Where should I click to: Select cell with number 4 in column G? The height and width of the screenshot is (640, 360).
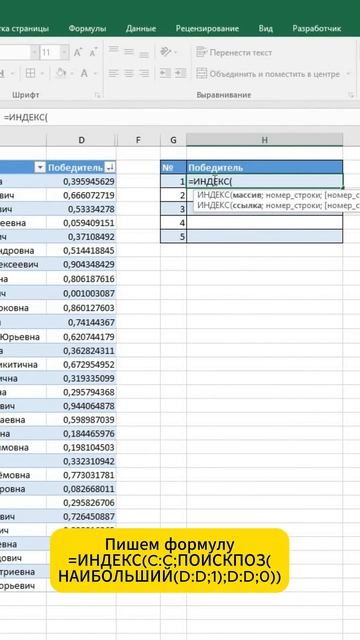click(x=173, y=223)
